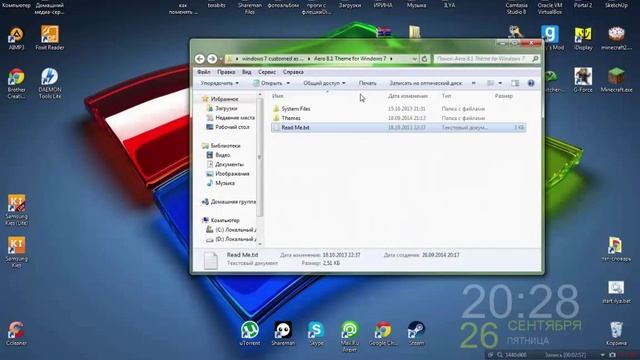Open Недавние места in navigation pane

(x=235, y=118)
